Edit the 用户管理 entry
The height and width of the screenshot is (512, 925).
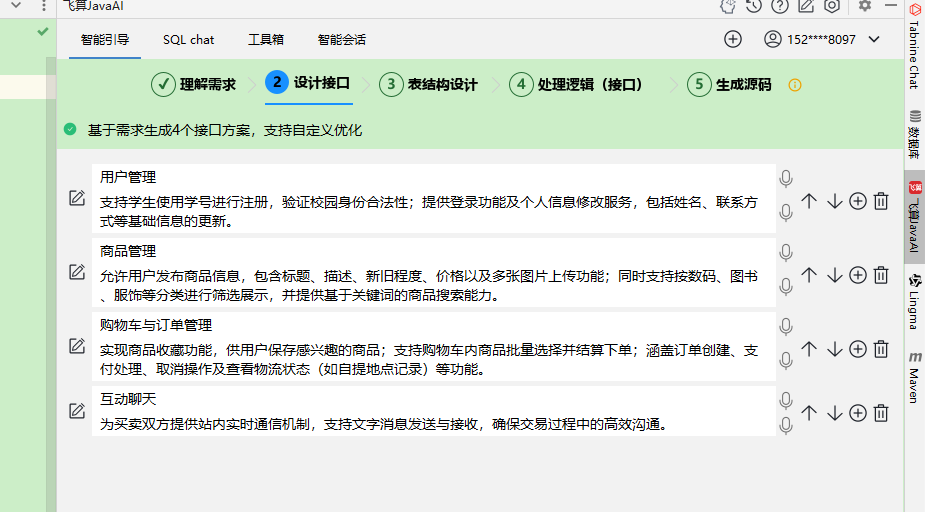click(x=77, y=198)
